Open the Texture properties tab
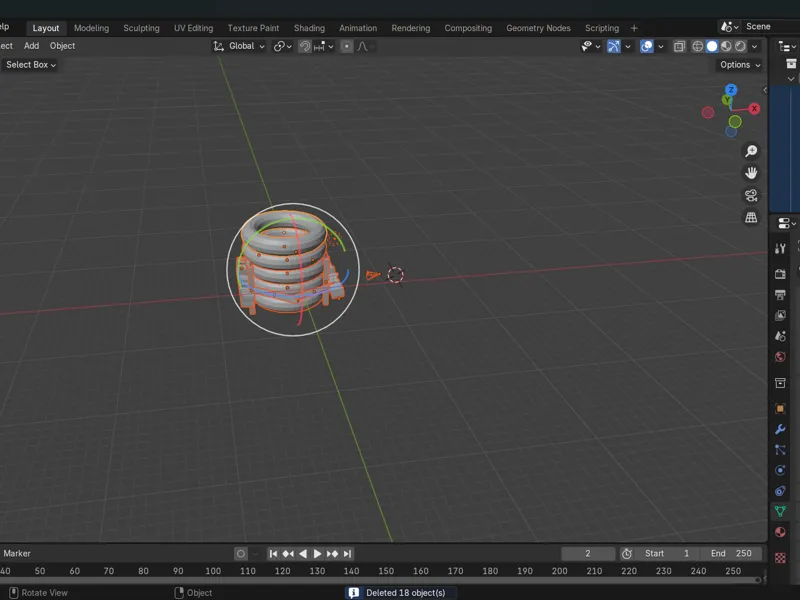The width and height of the screenshot is (800, 600). [x=780, y=558]
